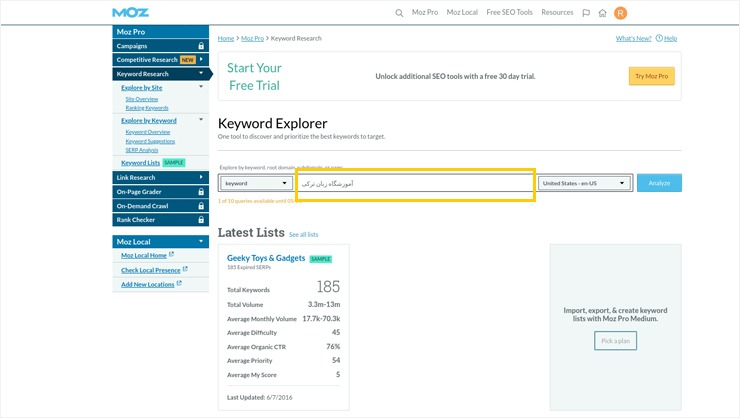Collapse the Explore by Site arrow

pos(201,86)
